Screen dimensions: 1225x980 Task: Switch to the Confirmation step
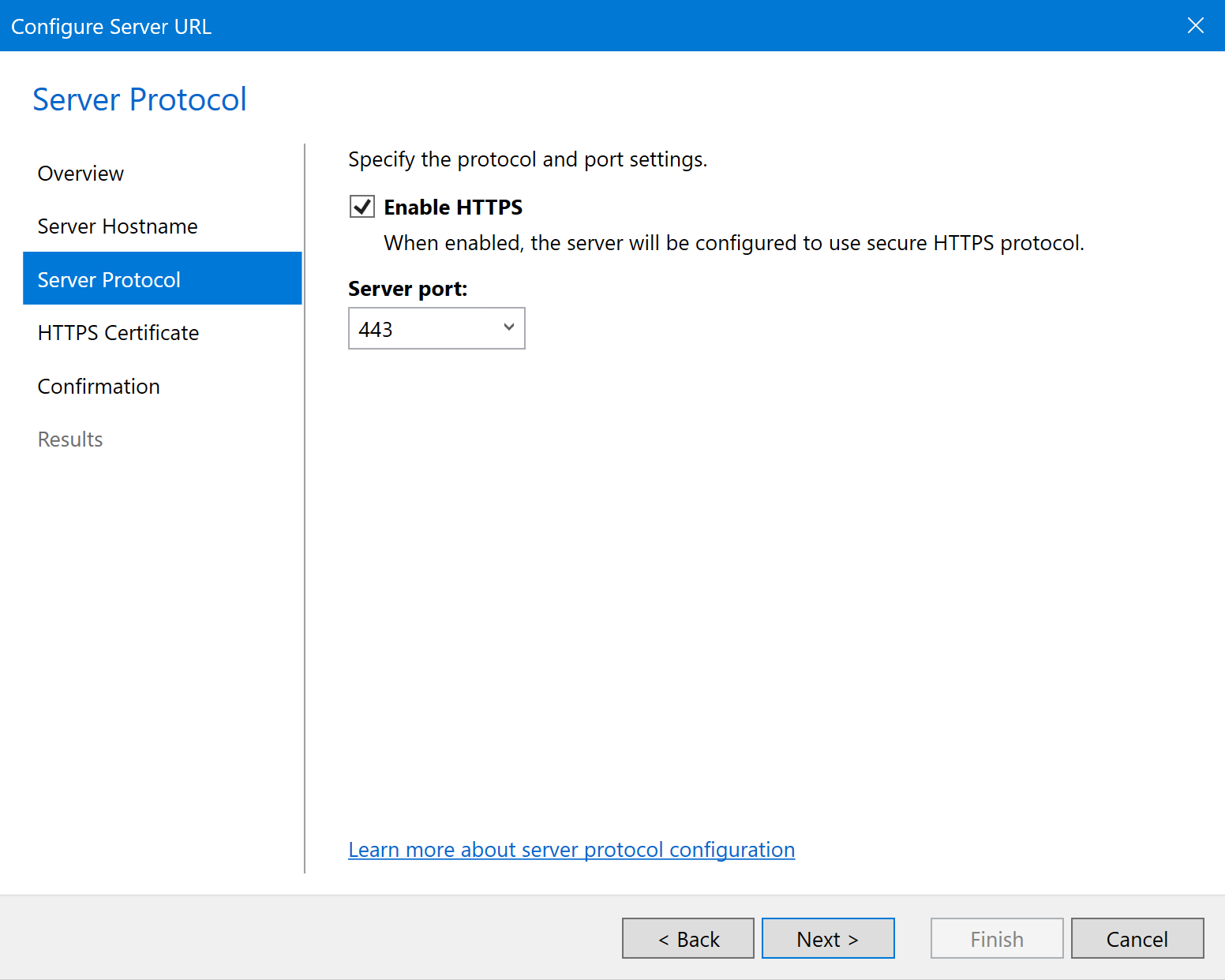click(x=99, y=387)
